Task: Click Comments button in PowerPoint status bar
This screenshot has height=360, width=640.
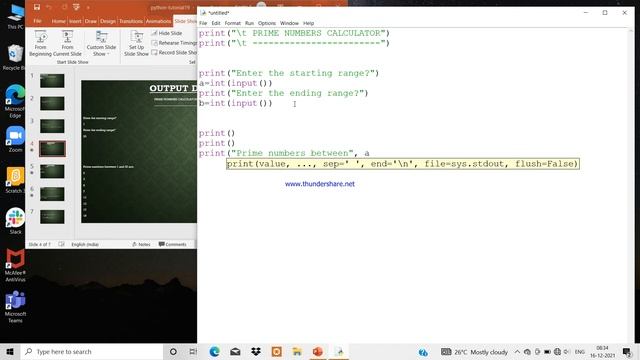Action: 173,244
